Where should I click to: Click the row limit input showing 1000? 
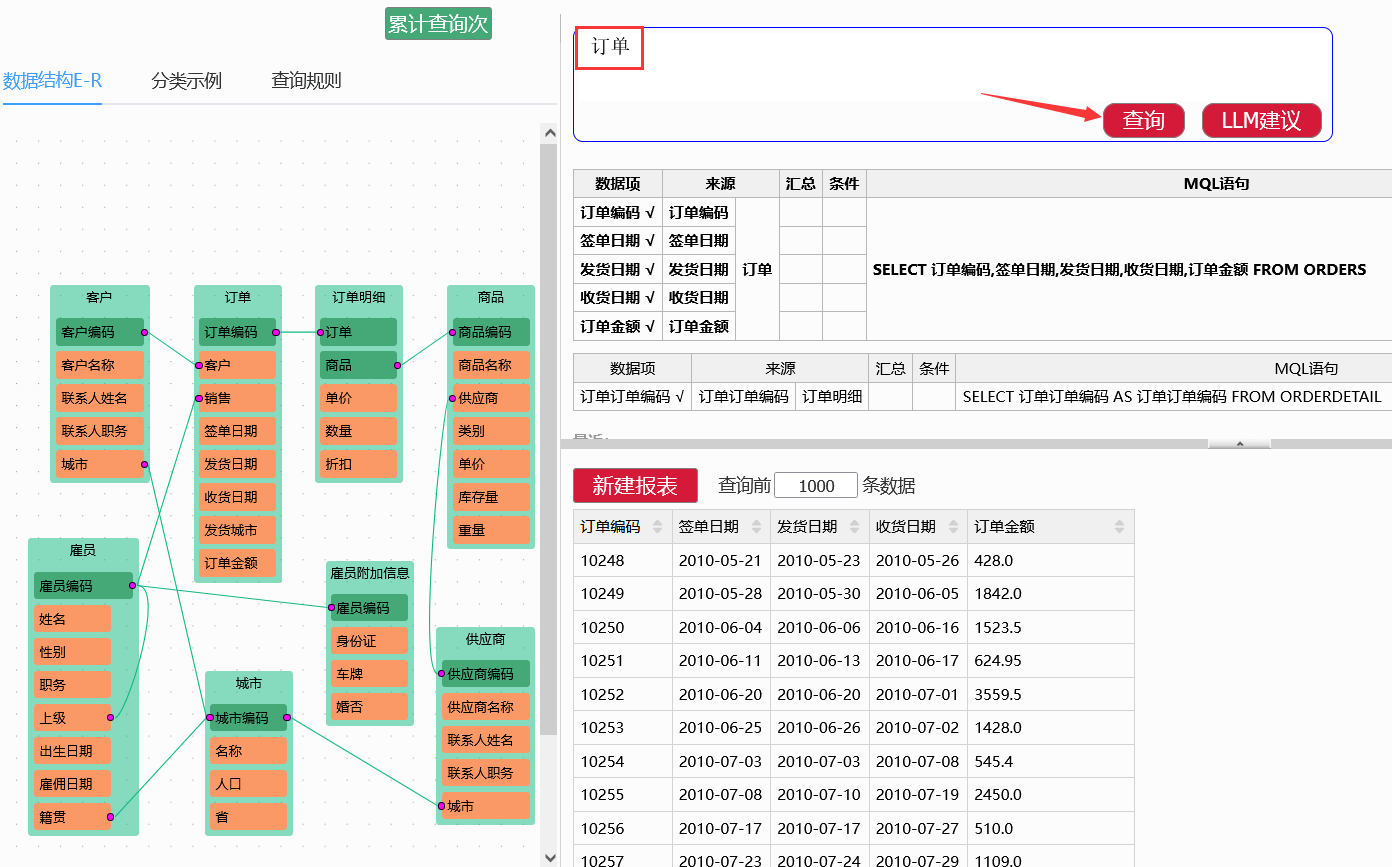click(816, 486)
